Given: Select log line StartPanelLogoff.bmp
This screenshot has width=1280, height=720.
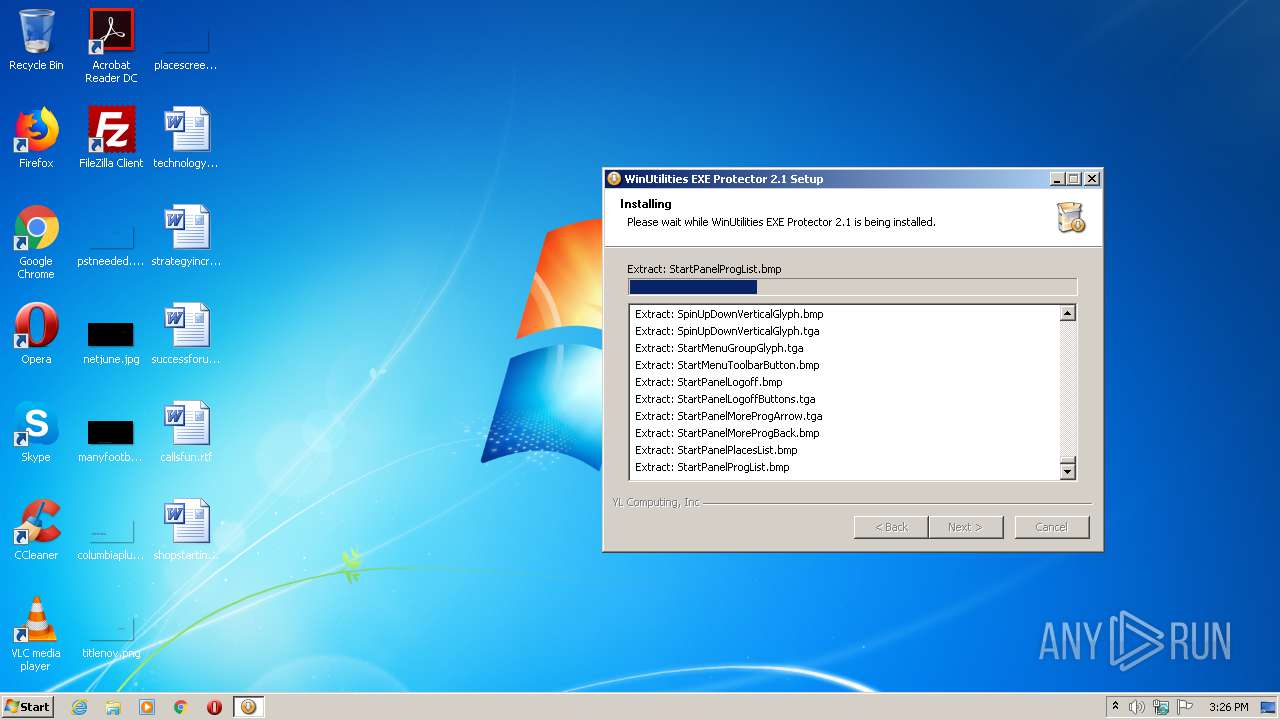Looking at the screenshot, I should click(709, 382).
